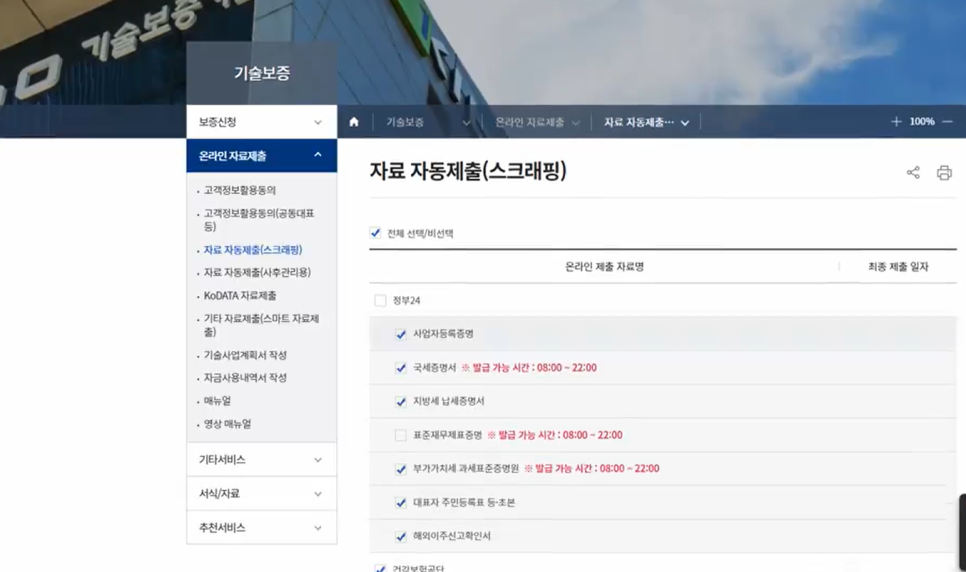Image resolution: width=966 pixels, height=572 pixels.
Task: Zoom in with the plus icon
Action: 896,122
